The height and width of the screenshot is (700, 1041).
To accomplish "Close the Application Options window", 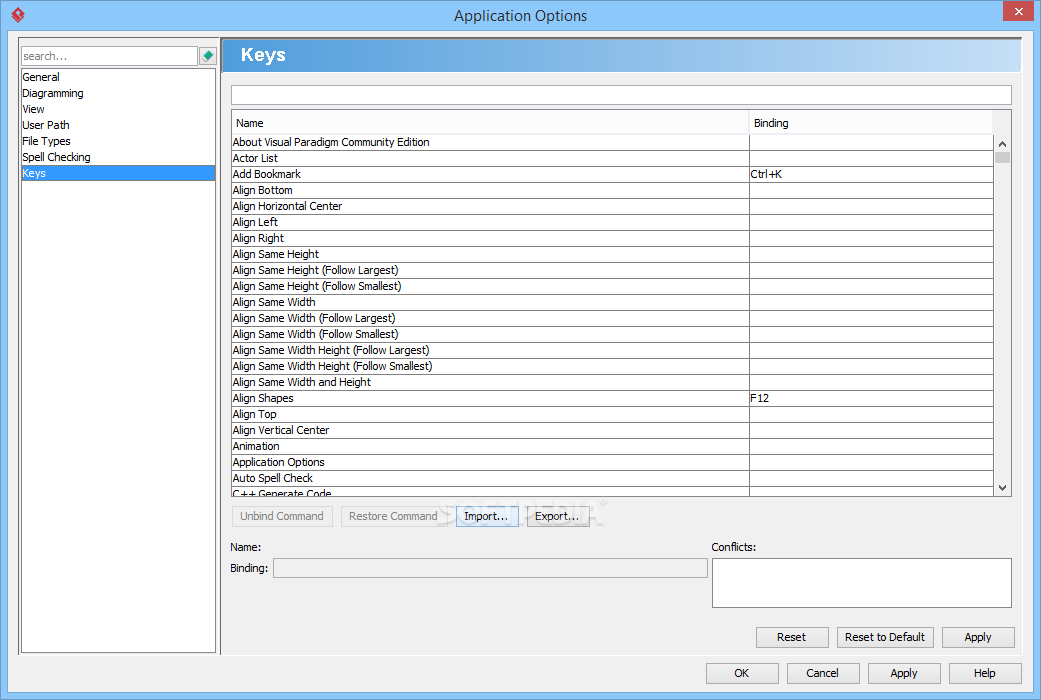I will pos(1019,11).
